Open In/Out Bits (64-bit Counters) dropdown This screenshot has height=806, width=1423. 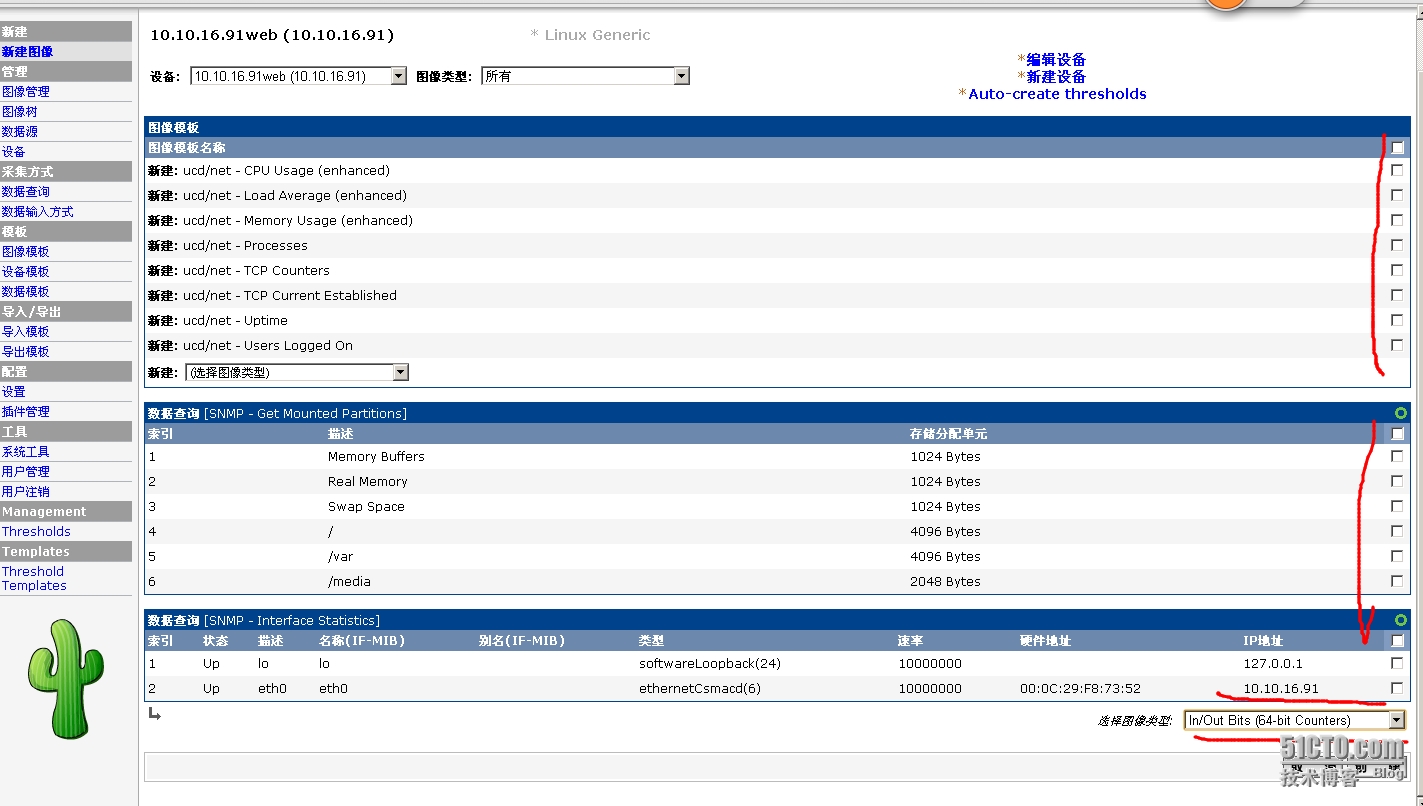click(1295, 720)
